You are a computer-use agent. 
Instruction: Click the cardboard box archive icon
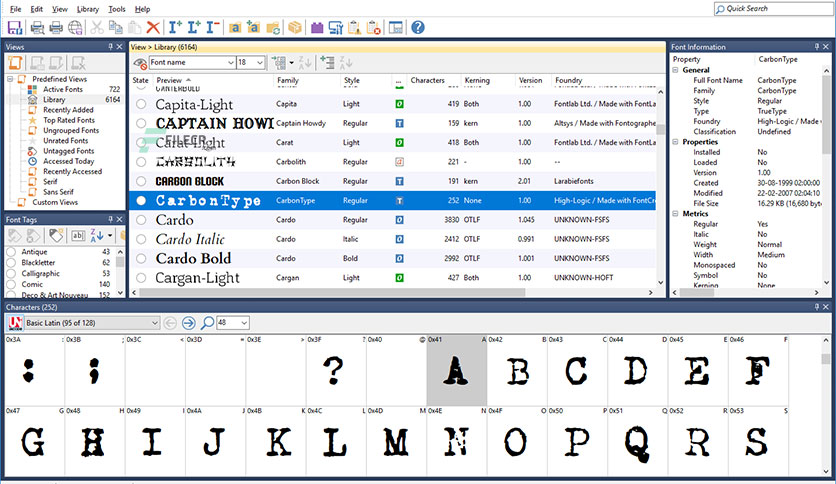pyautogui.click(x=294, y=28)
